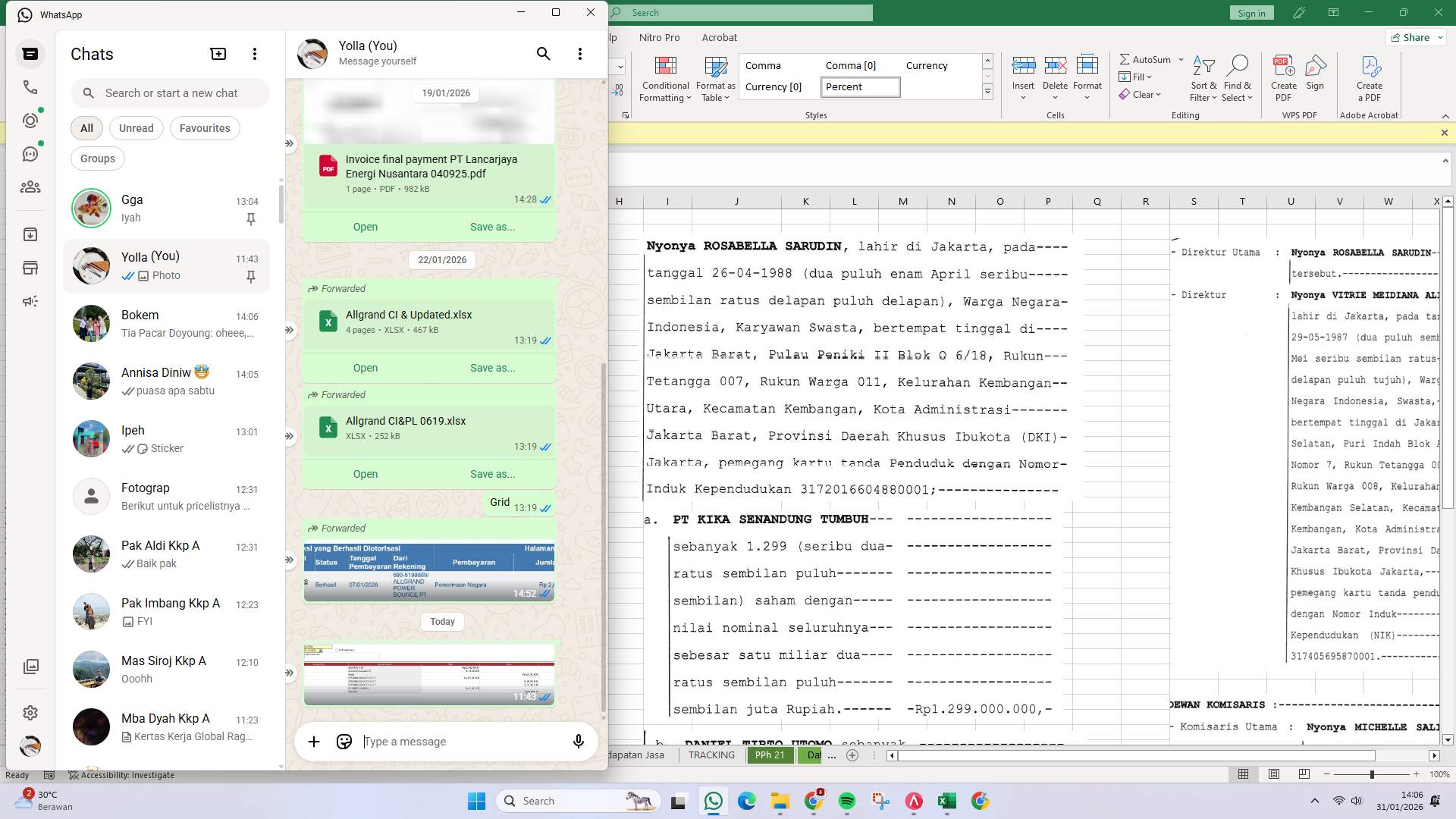Open Archived chats from the WhatsApp sidebar

(30, 234)
